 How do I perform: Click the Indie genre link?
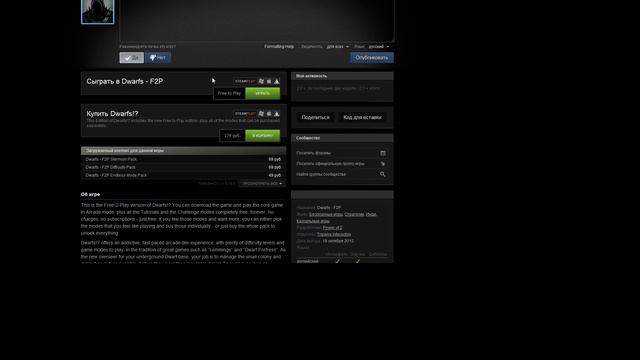tap(371, 214)
